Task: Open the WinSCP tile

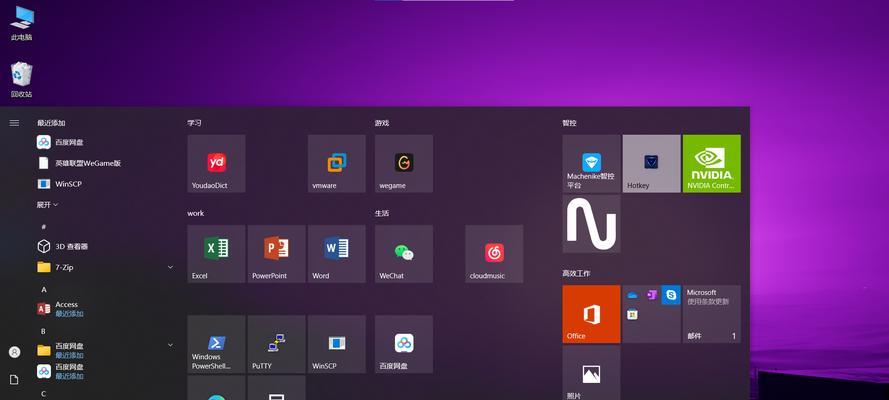Action: (x=336, y=344)
